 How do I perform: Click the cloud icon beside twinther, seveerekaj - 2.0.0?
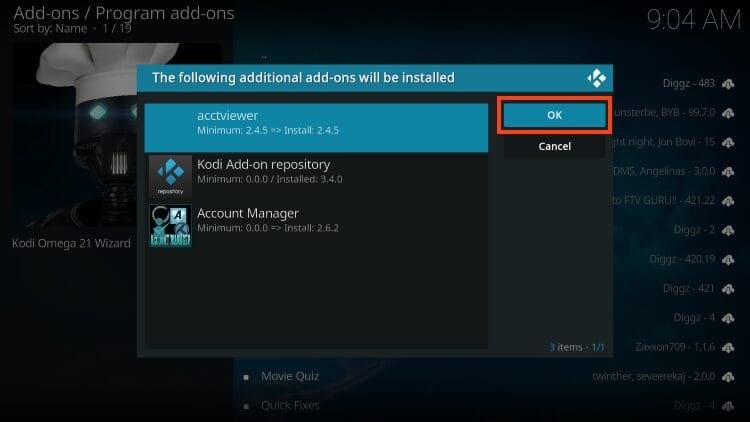[x=728, y=377]
